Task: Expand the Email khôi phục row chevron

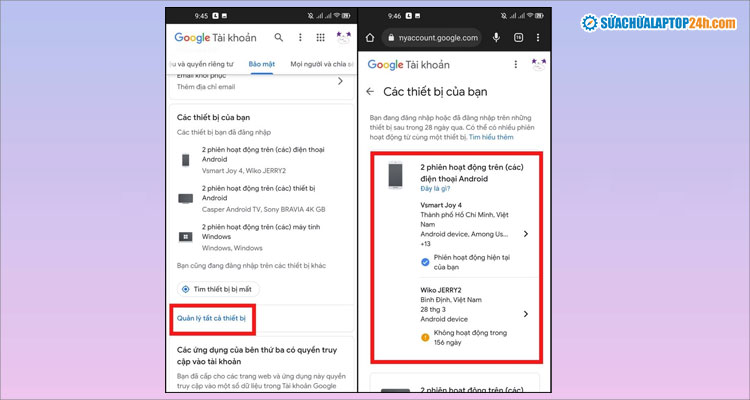Action: tap(340, 81)
